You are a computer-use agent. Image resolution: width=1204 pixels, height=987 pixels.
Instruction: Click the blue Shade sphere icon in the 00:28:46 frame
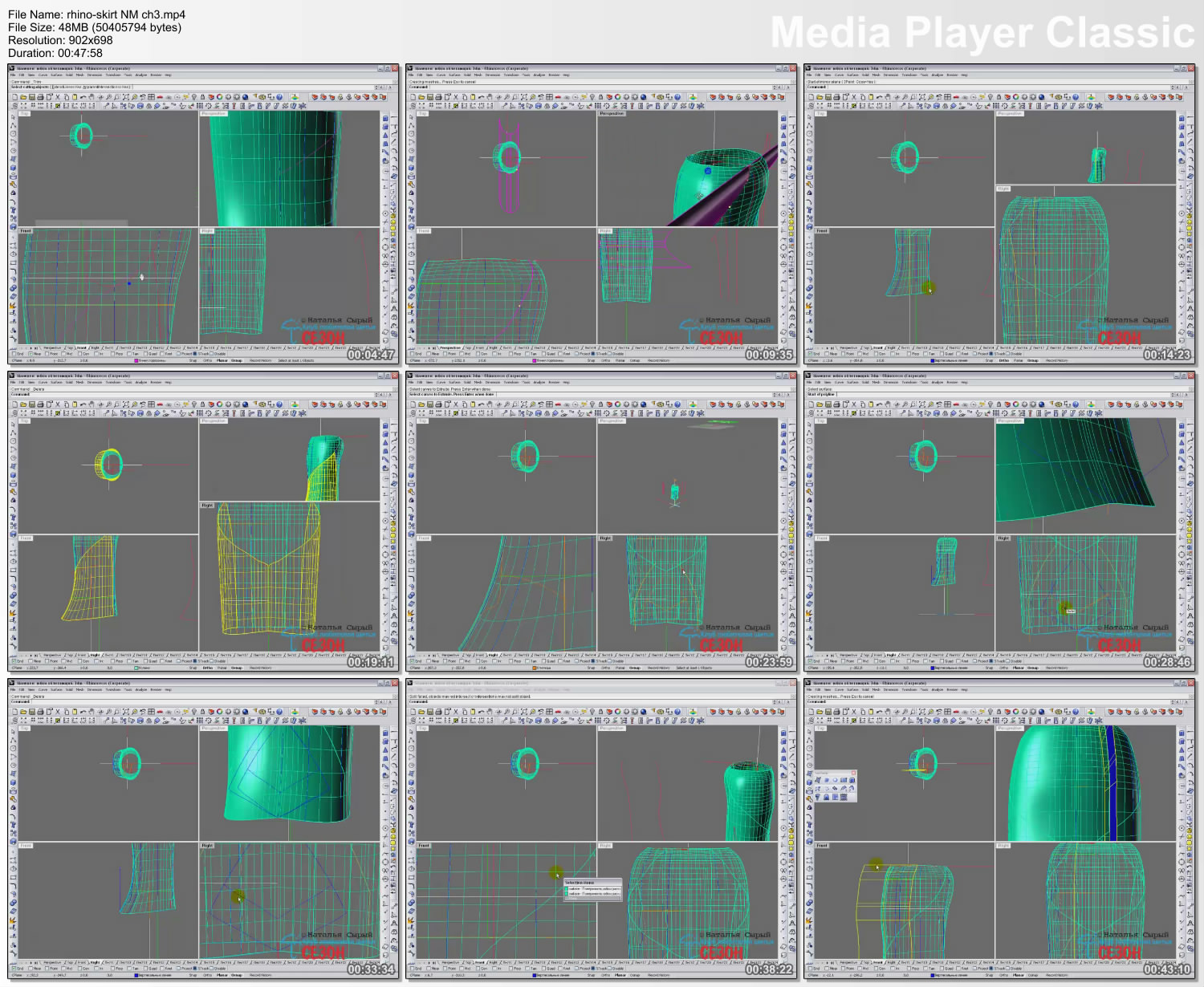click(1042, 404)
